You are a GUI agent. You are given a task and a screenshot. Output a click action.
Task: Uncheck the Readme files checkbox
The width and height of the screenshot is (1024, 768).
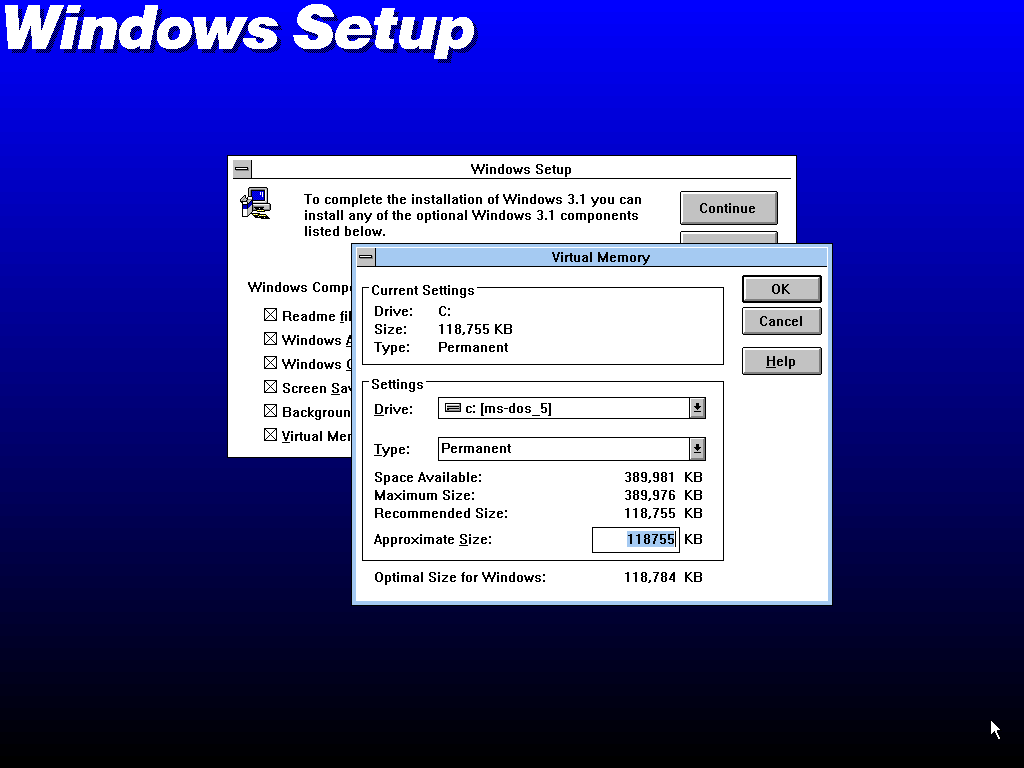(x=270, y=315)
